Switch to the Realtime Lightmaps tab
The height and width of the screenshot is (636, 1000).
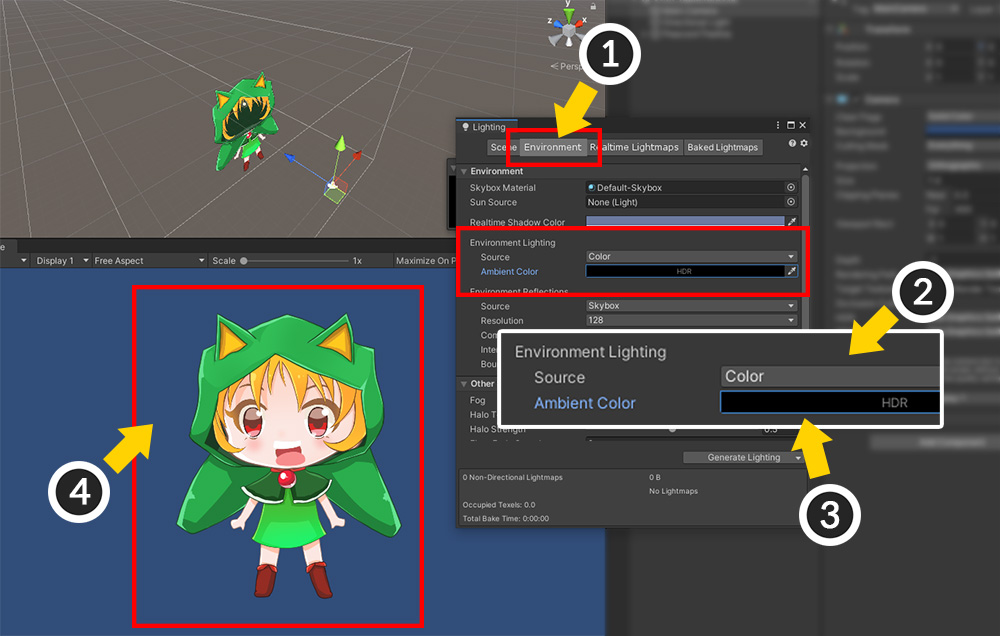click(634, 147)
